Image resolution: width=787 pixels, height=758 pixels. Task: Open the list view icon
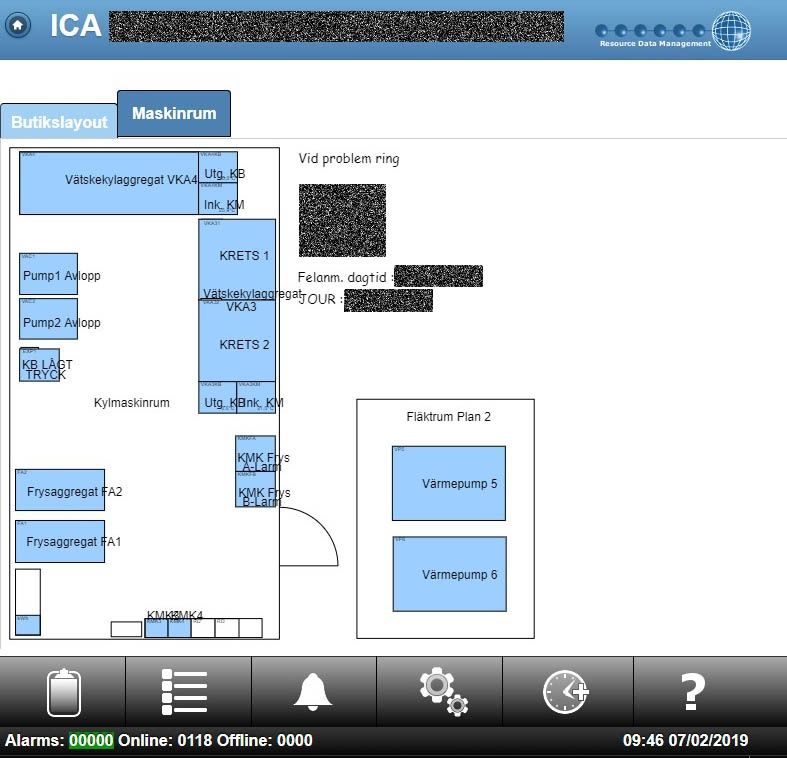tap(185, 691)
